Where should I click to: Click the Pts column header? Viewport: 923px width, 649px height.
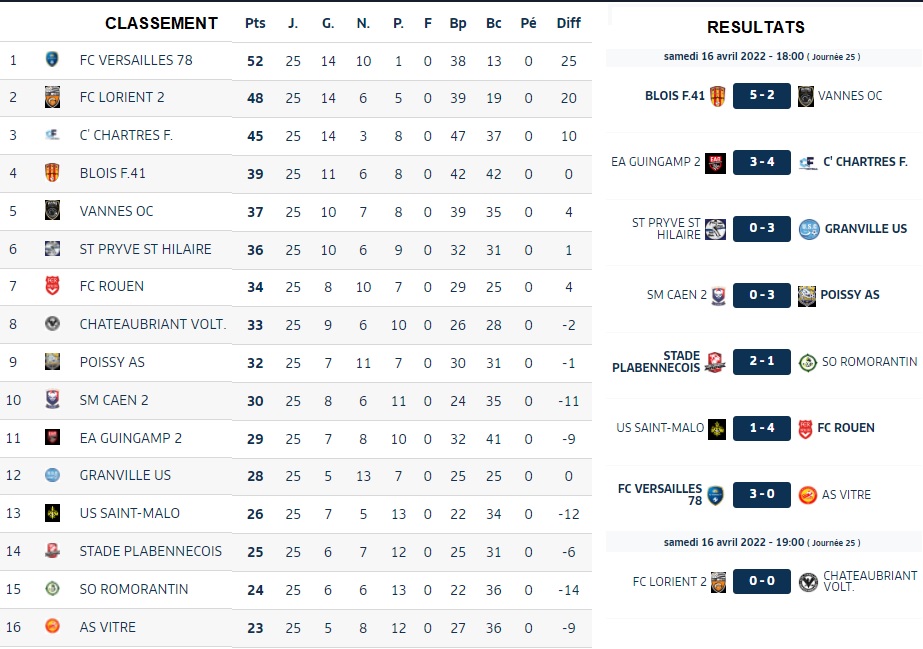255,23
